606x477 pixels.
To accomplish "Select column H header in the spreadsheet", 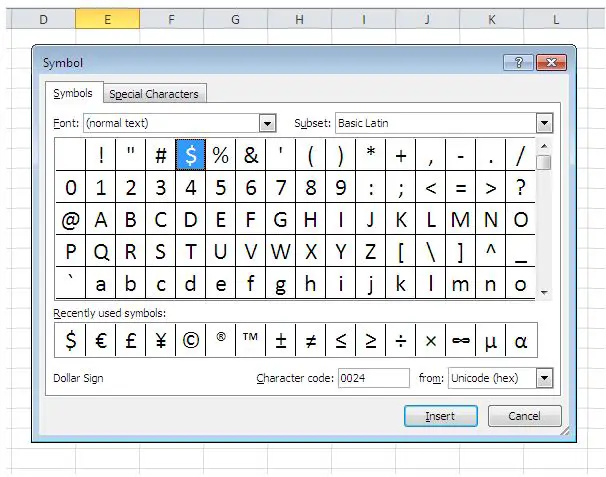I will 299,19.
